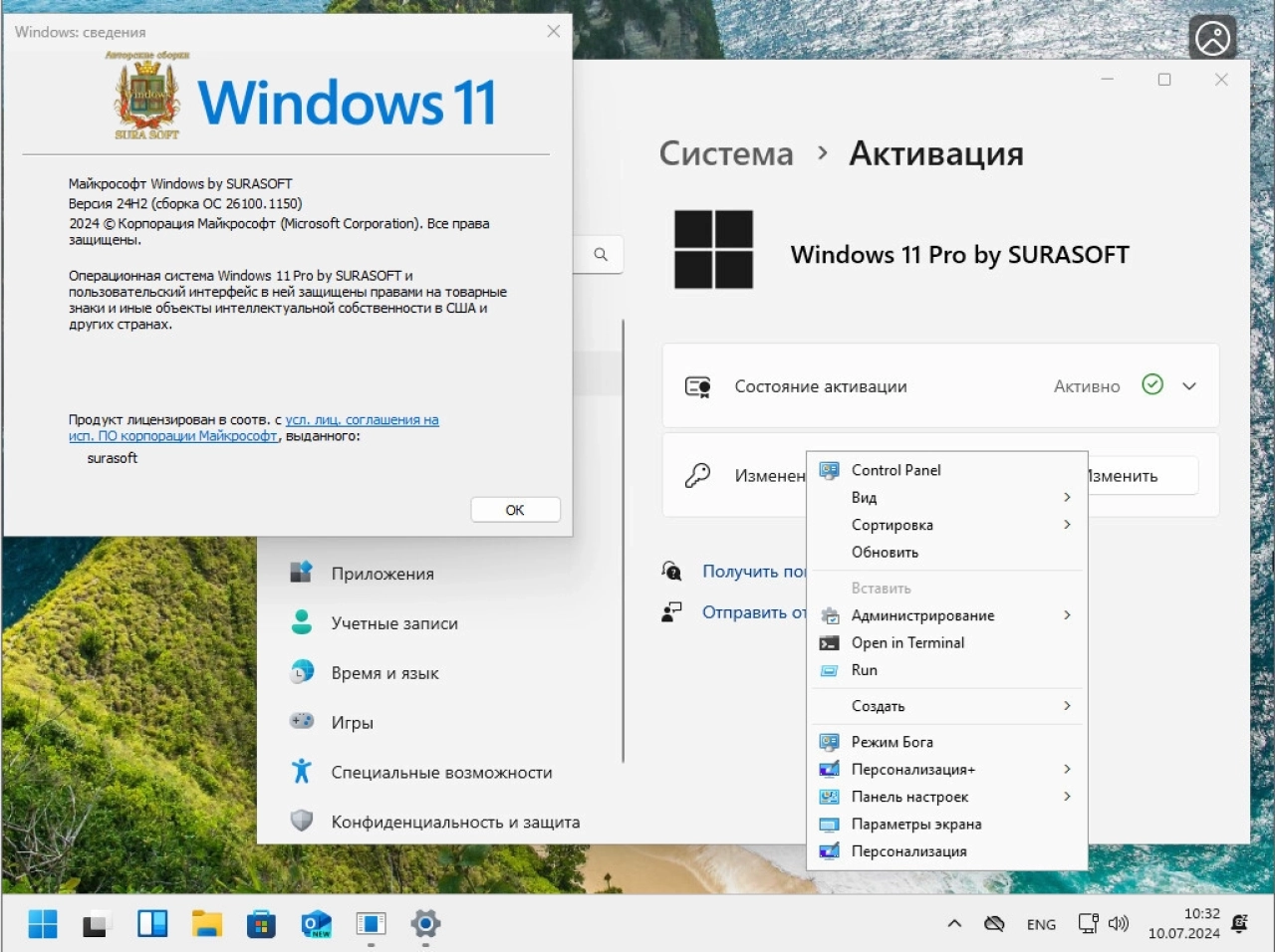The width and height of the screenshot is (1275, 952).
Task: Open the Отправить отзыв link
Action: click(754, 611)
